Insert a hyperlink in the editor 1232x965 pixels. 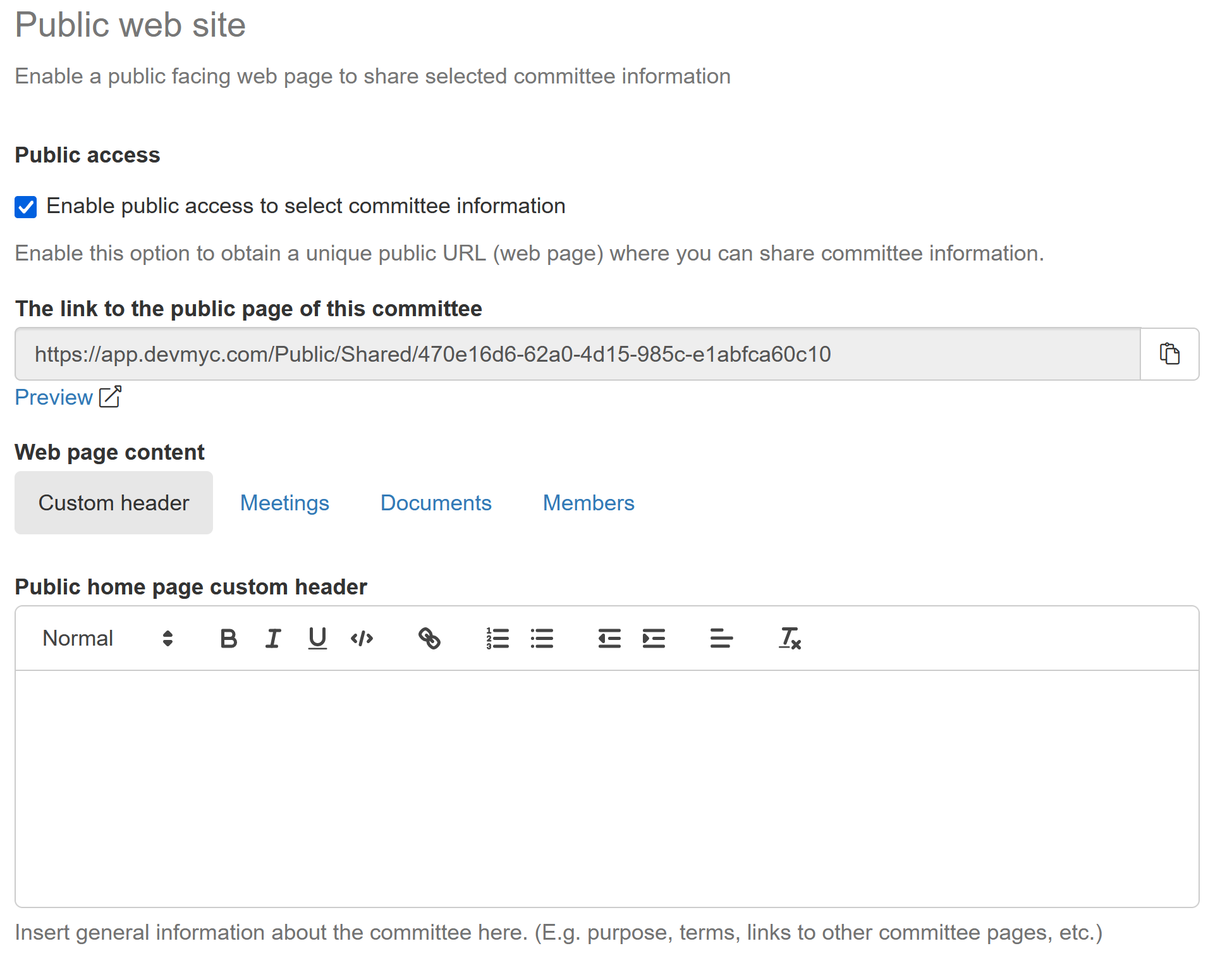pyautogui.click(x=429, y=639)
